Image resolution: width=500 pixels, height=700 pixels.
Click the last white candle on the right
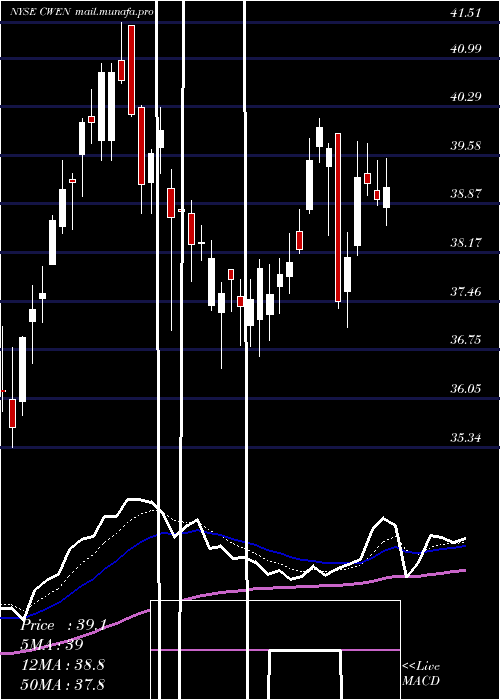point(386,197)
